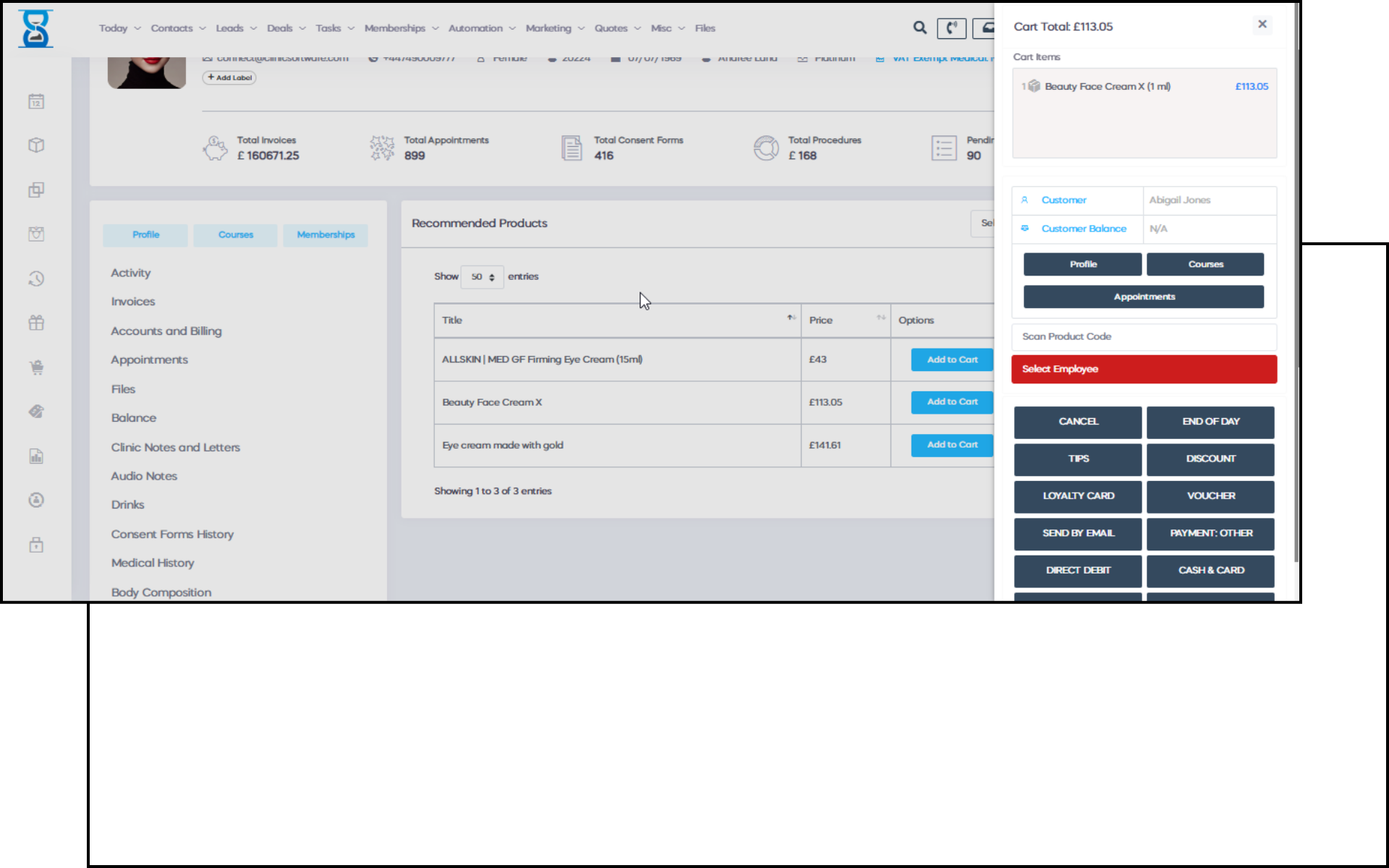
Task: Click the box/products sidebar icon
Action: tap(36, 145)
